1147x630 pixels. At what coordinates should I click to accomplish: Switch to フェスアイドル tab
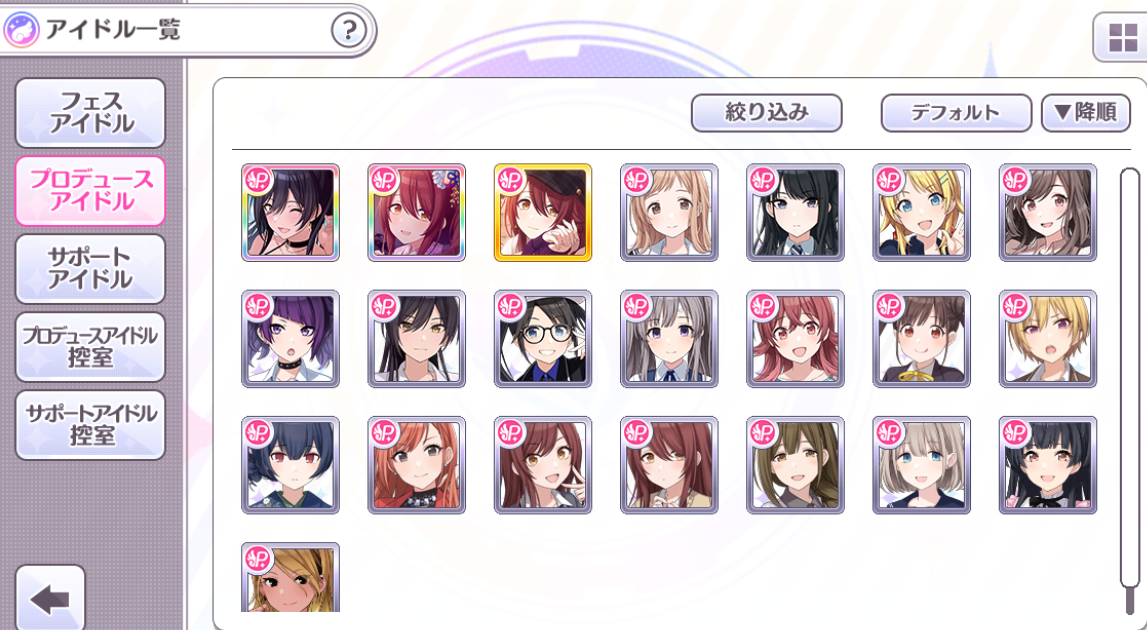click(x=91, y=113)
